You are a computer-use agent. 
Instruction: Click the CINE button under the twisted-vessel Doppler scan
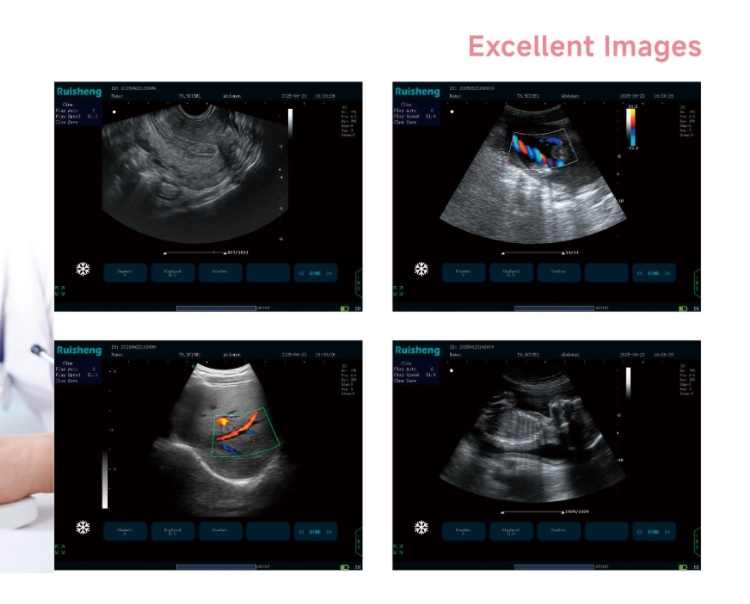pos(654,273)
